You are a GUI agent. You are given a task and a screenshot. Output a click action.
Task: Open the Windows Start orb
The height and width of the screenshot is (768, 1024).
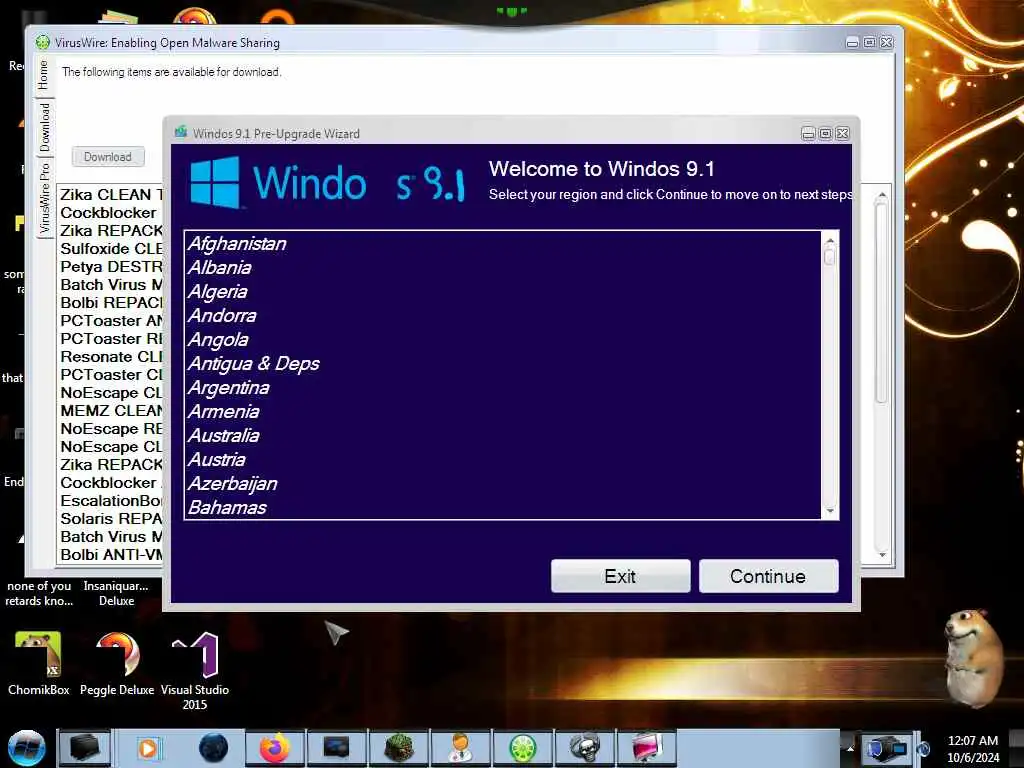(26, 748)
